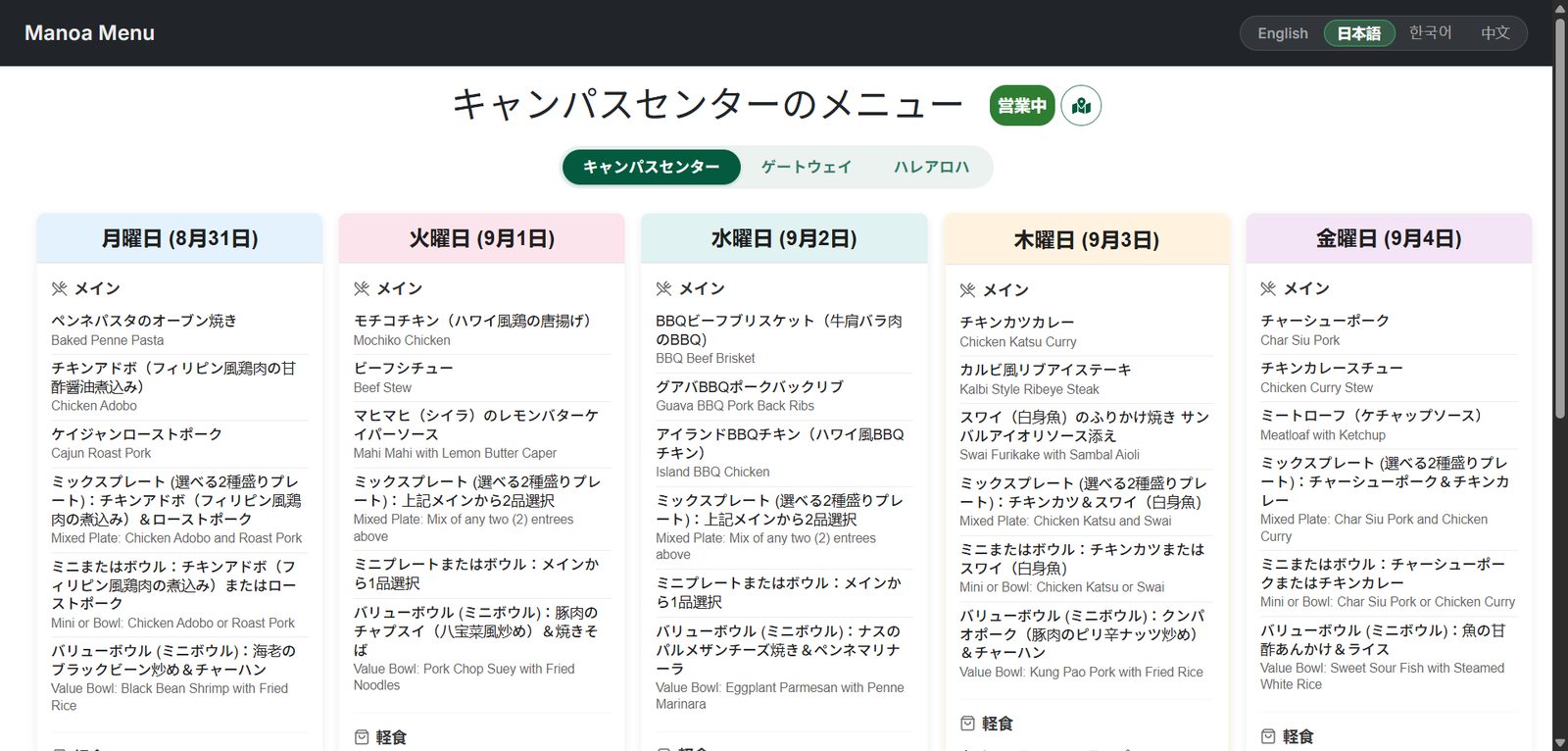The width and height of the screenshot is (1568, 751).
Task: Select Mini or Bowl: Char Siu Pork or Chicken Curry
Action: pos(1389,582)
